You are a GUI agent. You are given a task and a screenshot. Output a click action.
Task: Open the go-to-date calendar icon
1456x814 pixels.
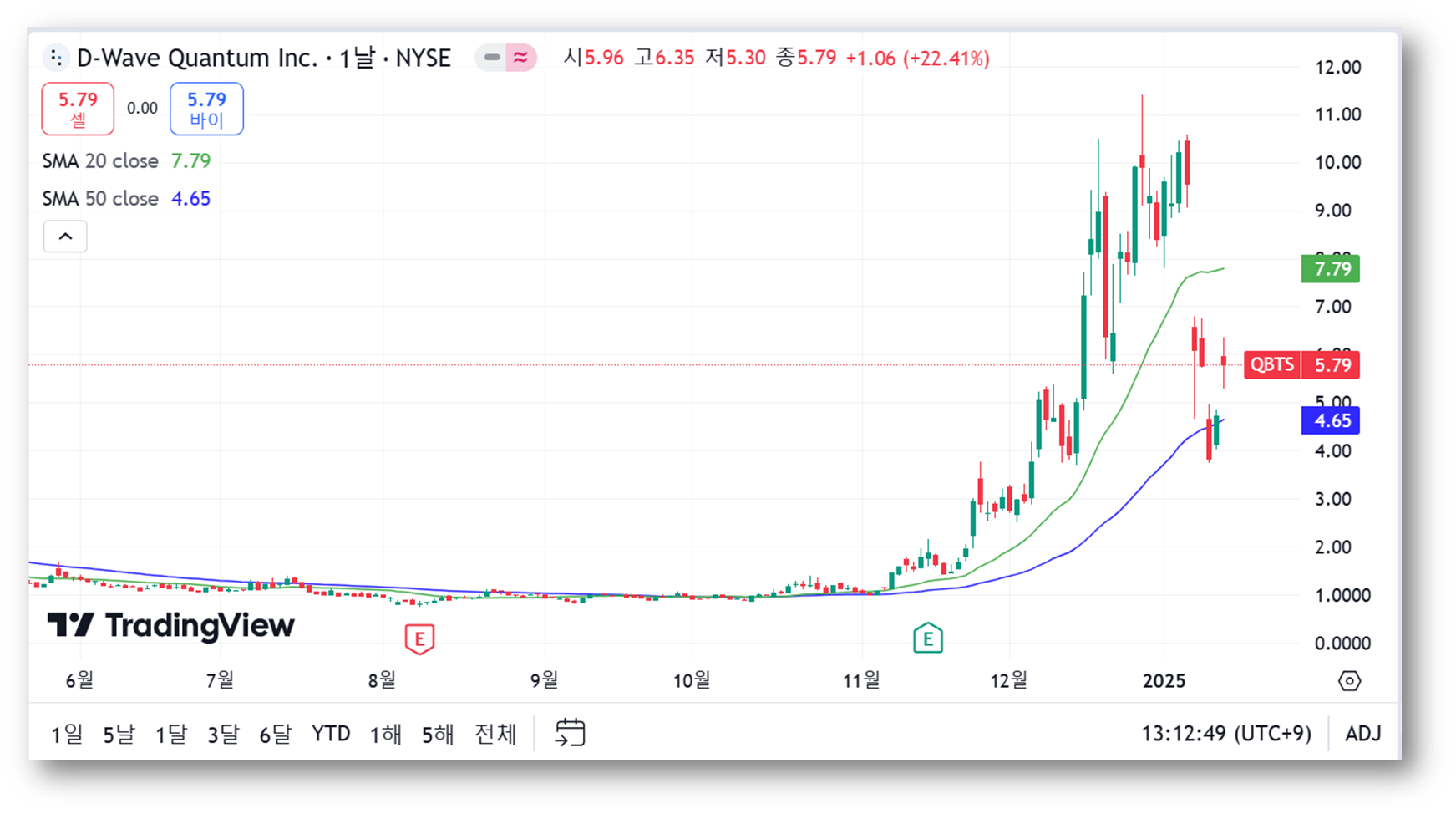[571, 733]
